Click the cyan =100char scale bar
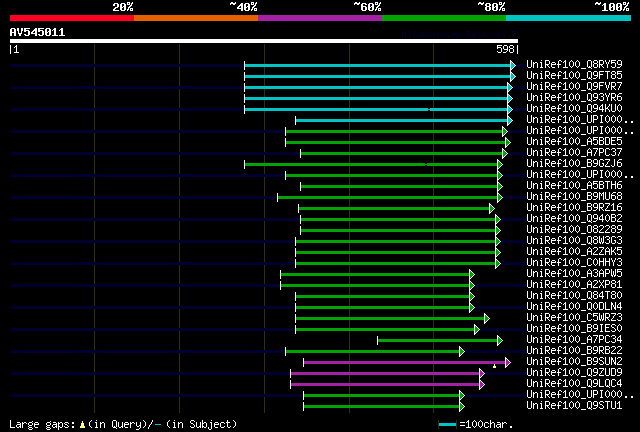 (447, 425)
